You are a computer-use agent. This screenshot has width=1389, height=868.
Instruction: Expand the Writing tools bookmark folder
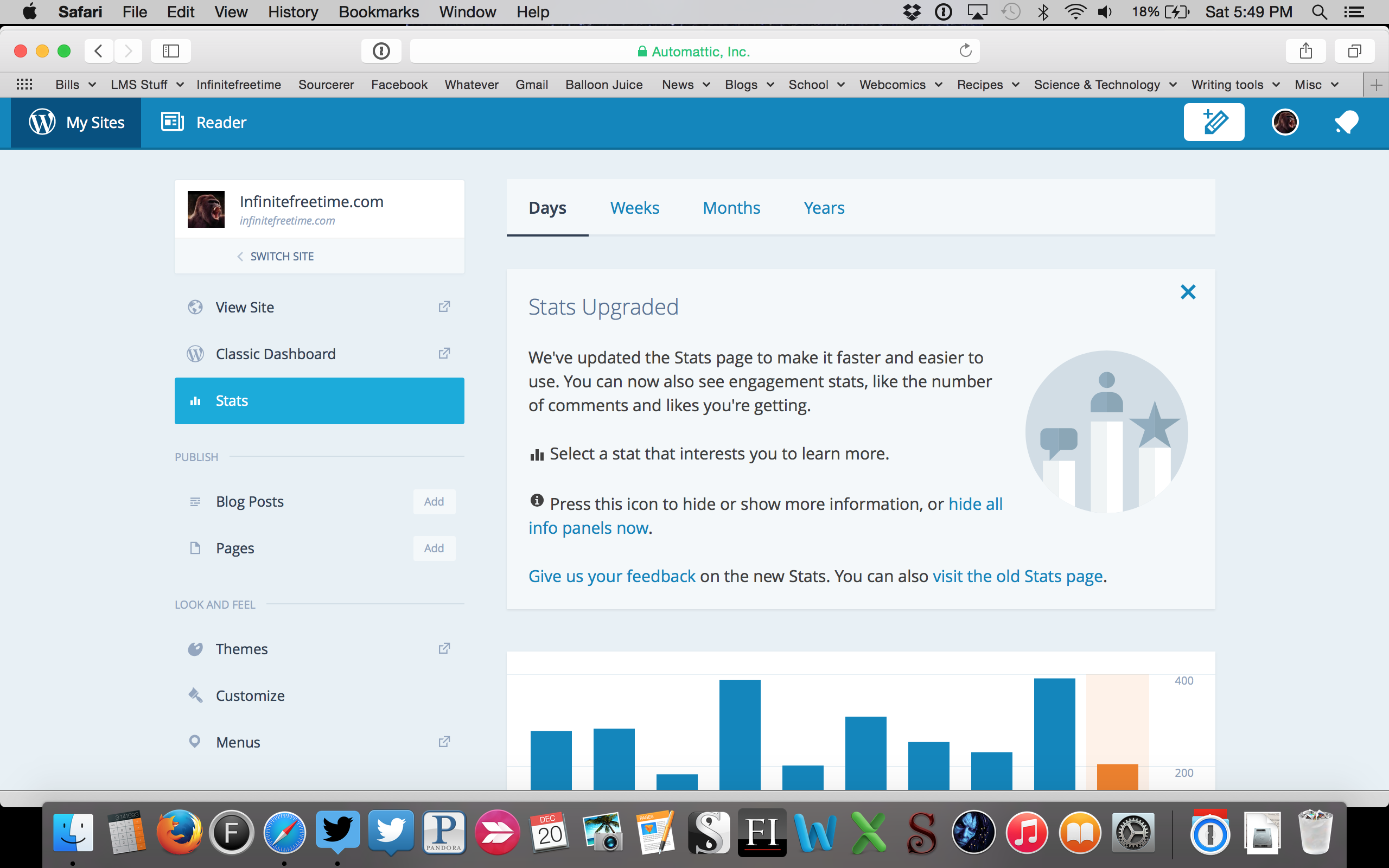coord(1234,85)
